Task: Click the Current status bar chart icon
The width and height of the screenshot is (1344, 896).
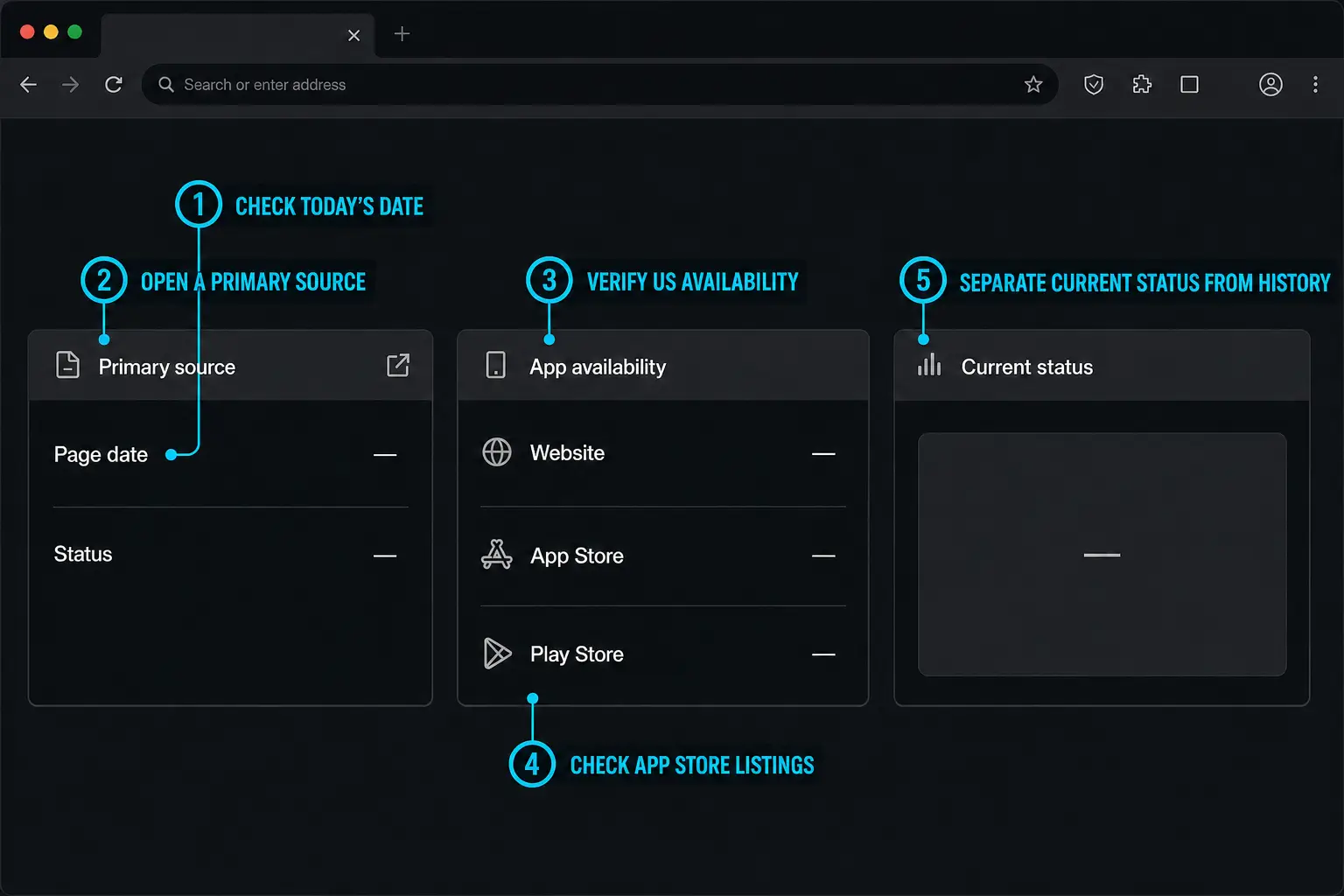Action: (x=929, y=365)
